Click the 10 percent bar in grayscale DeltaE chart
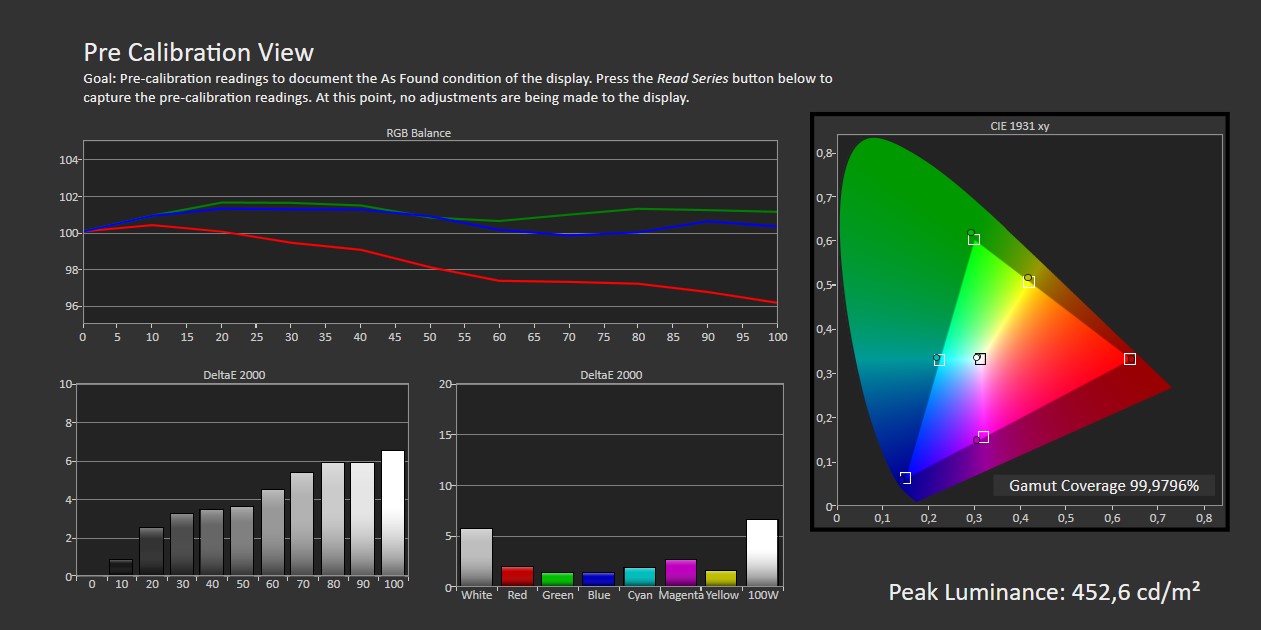Image resolution: width=1261 pixels, height=630 pixels. [120, 567]
